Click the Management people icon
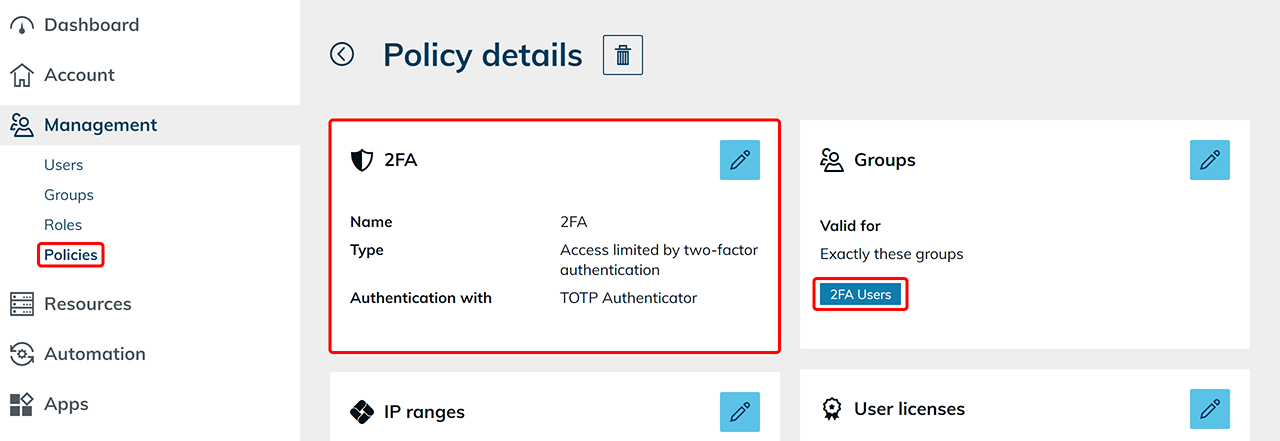 pyautogui.click(x=21, y=125)
